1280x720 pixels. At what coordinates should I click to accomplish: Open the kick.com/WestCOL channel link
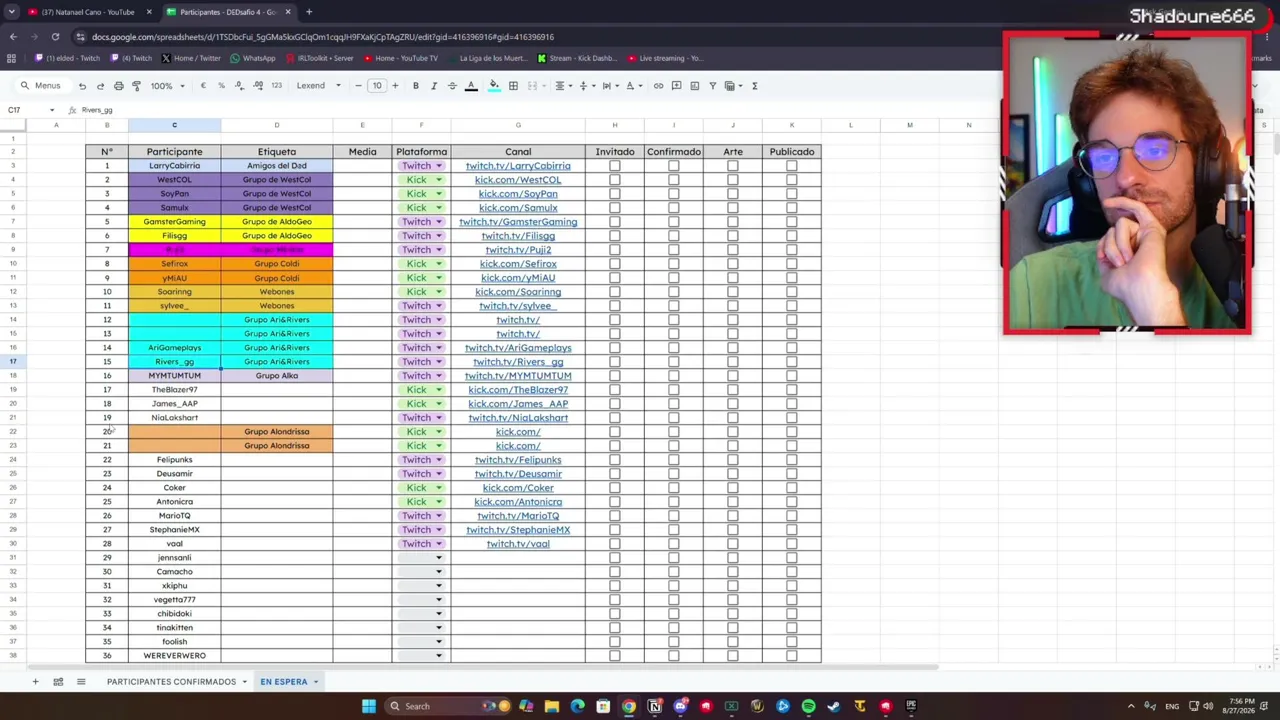pyautogui.click(x=518, y=180)
